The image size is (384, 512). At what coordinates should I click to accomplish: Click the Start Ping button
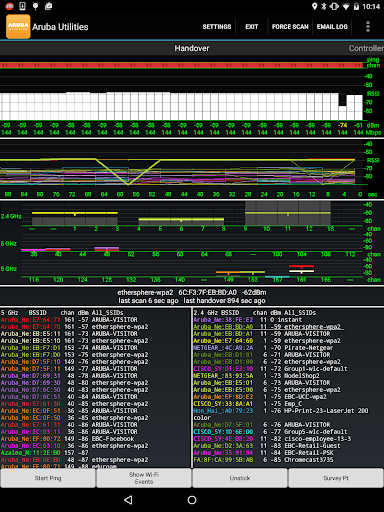pos(48,478)
